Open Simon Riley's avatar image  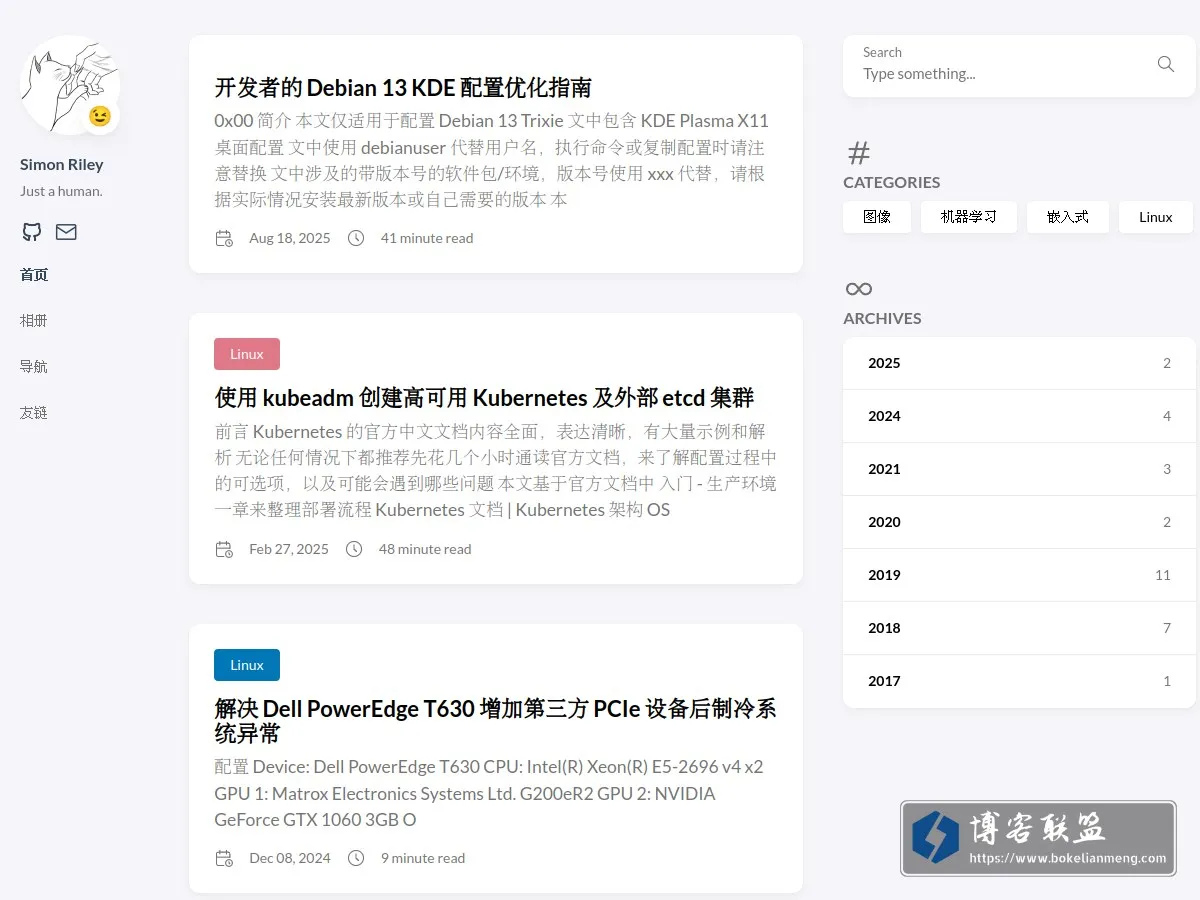[70, 85]
